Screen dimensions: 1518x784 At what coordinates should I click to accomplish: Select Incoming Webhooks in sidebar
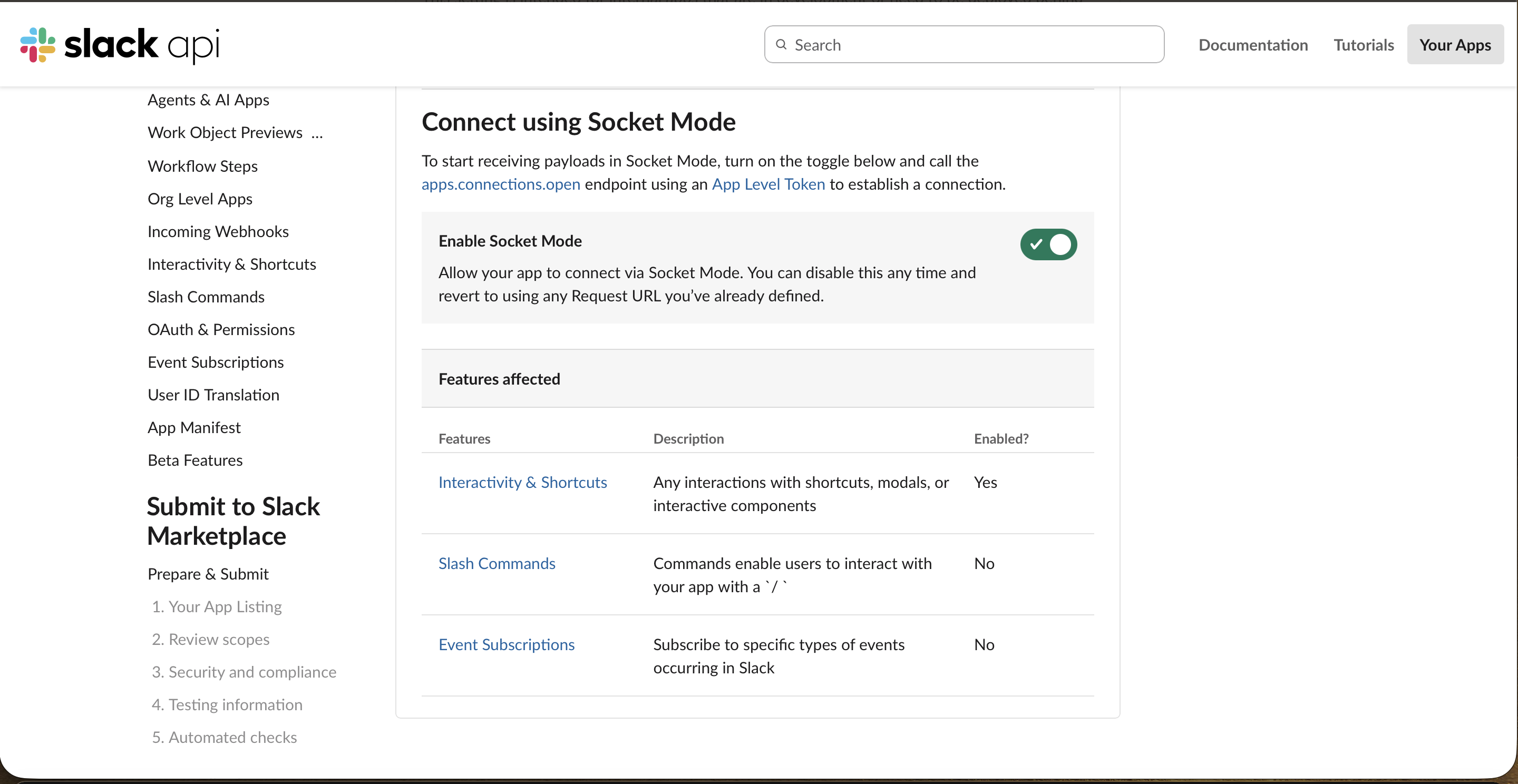tap(218, 231)
